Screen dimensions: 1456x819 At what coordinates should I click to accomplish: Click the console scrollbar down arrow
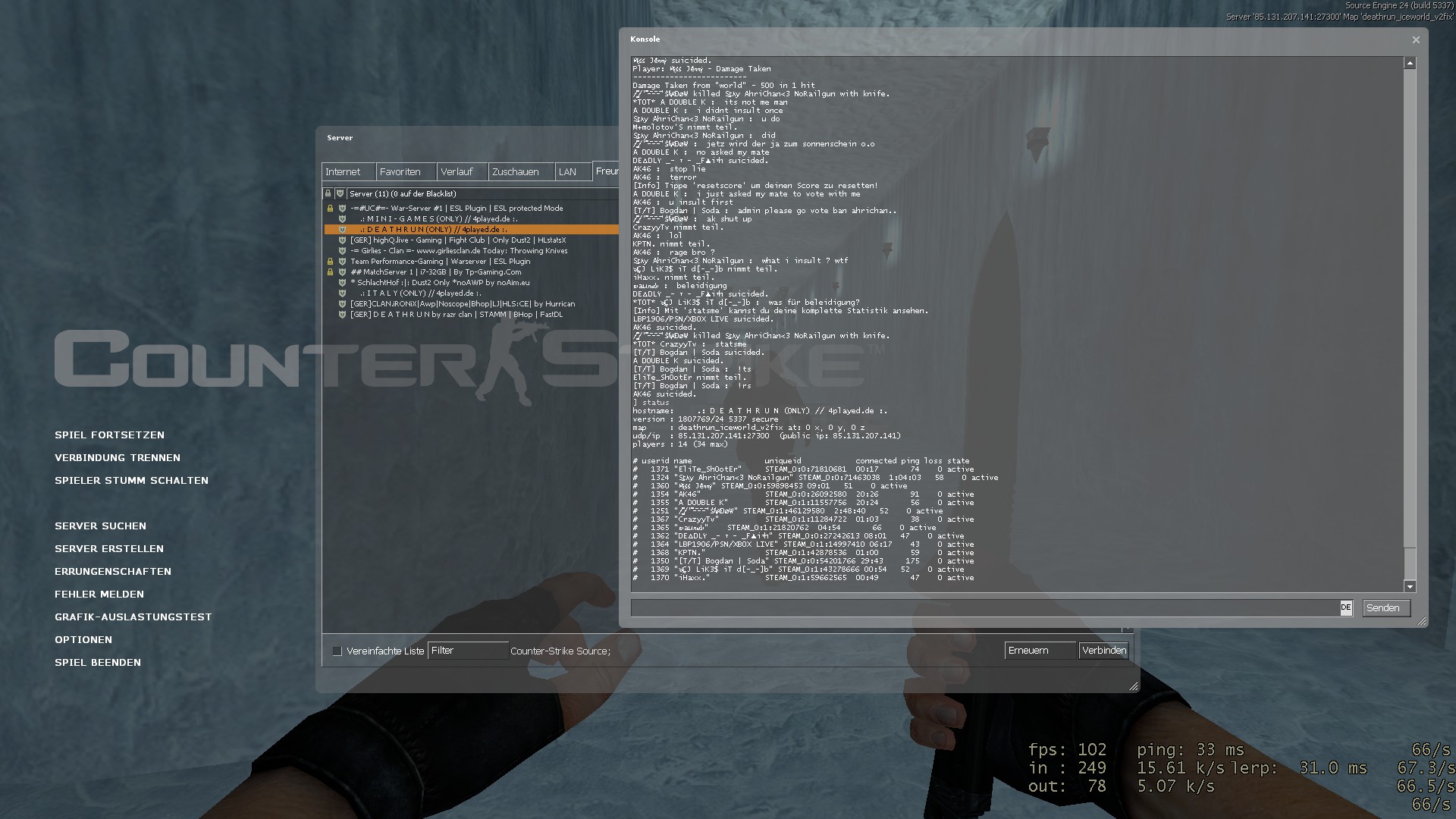pyautogui.click(x=1410, y=586)
